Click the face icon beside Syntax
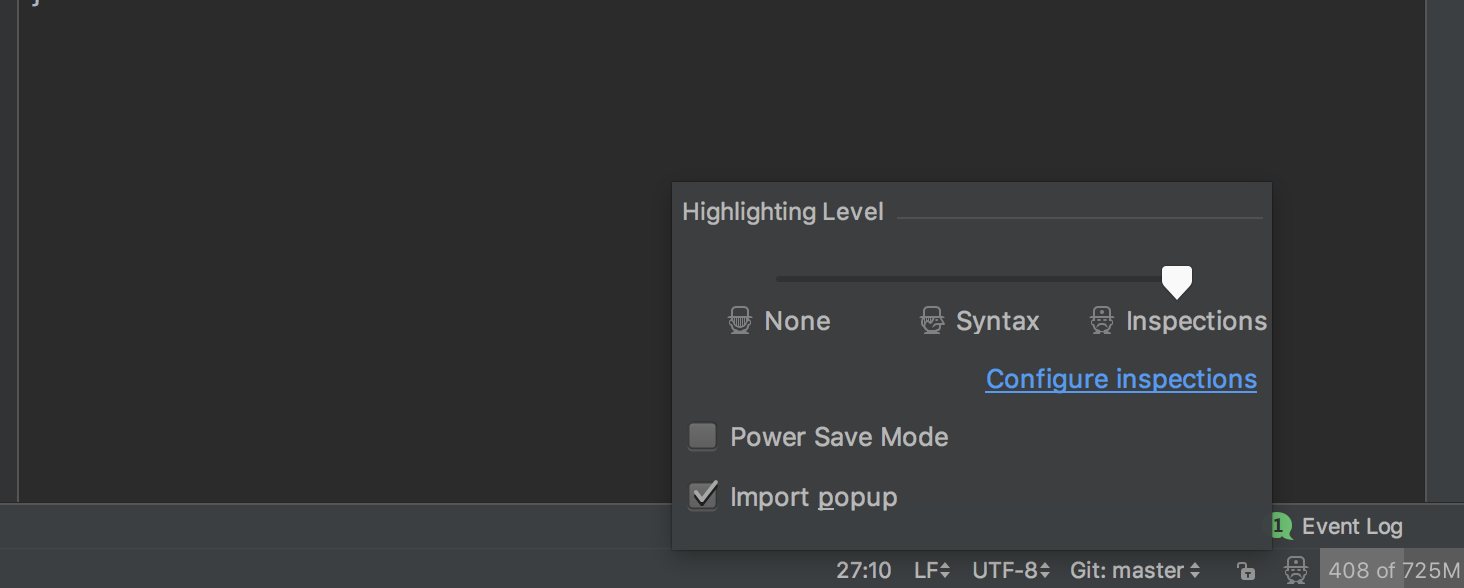The image size is (1464, 588). 932,321
